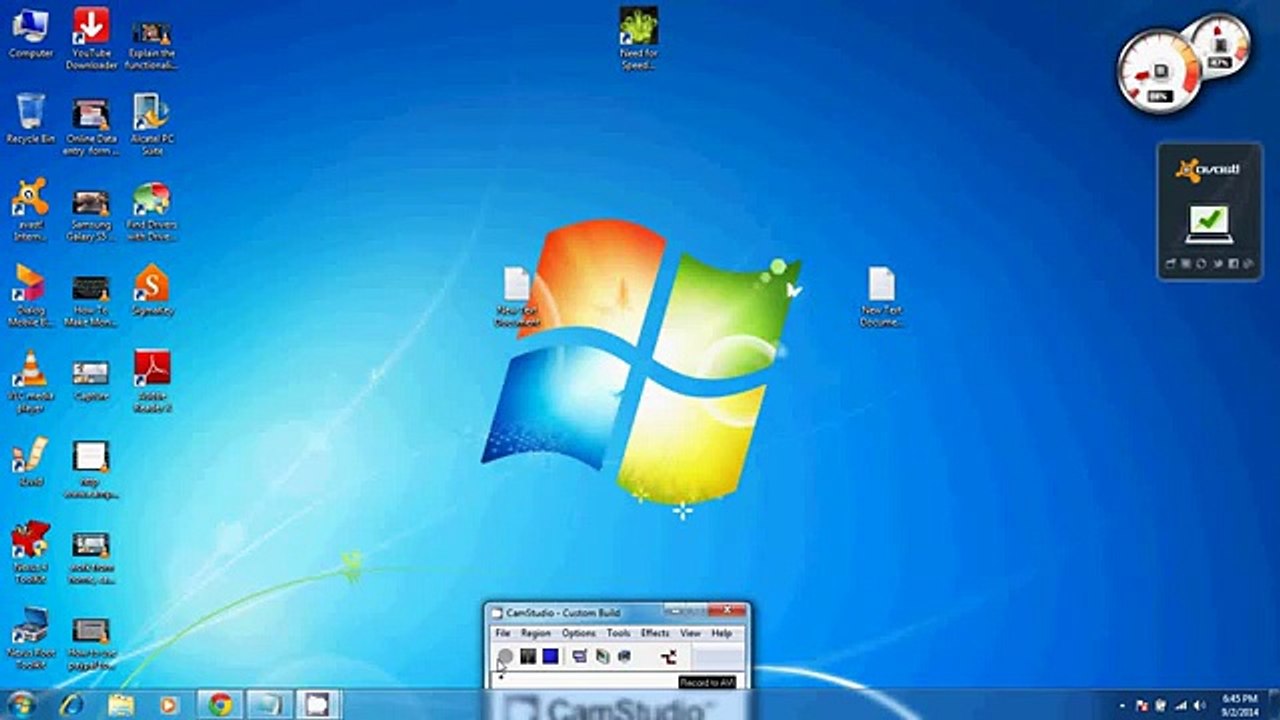
Task: Open the Help menu in CamStudio
Action: coord(722,633)
